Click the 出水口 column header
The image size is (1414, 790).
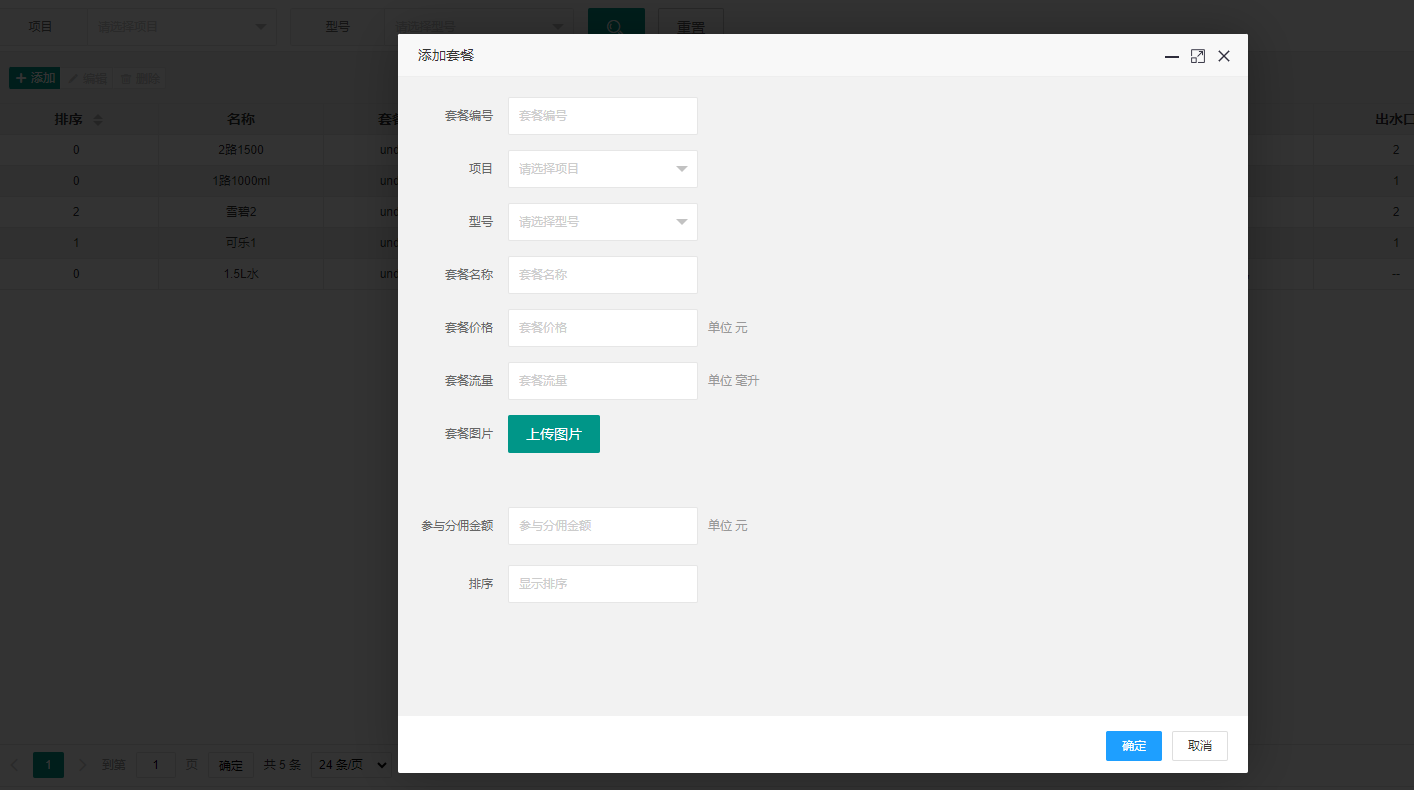[1394, 120]
